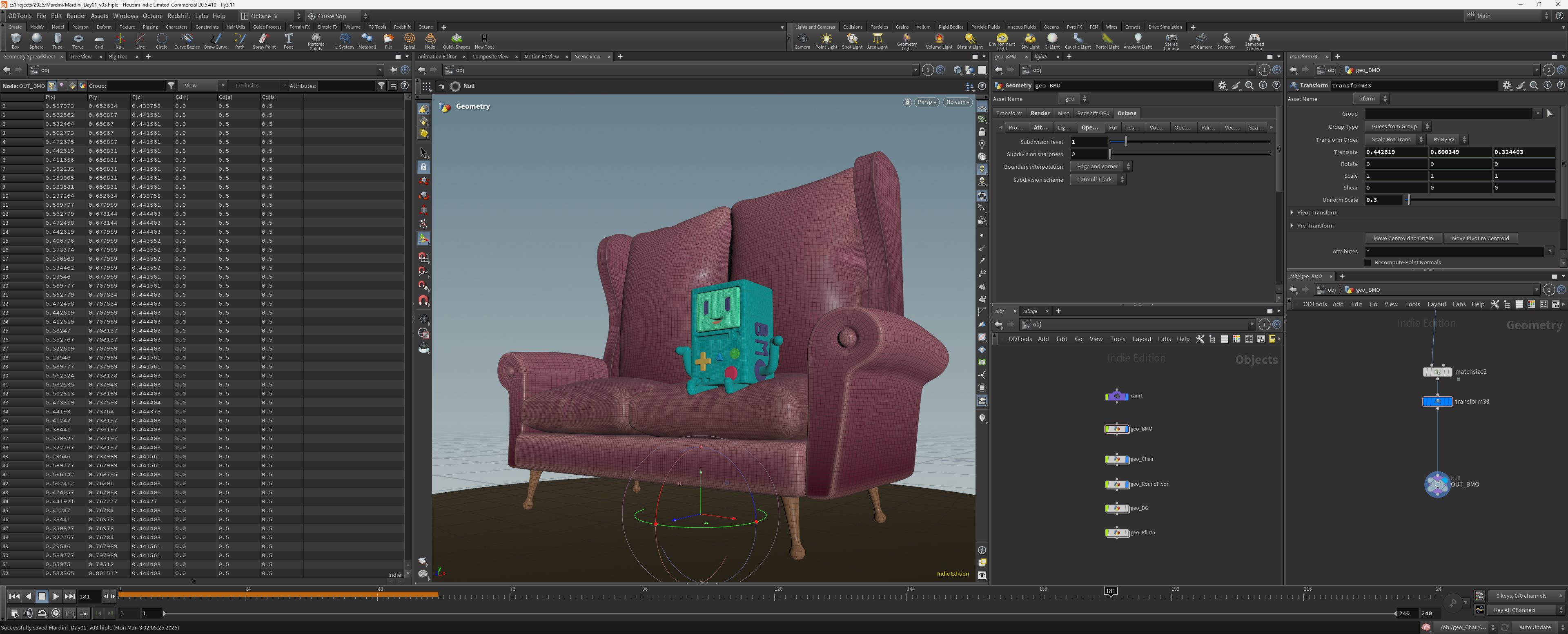
Task: Select the L-System shelf tool
Action: click(x=345, y=41)
